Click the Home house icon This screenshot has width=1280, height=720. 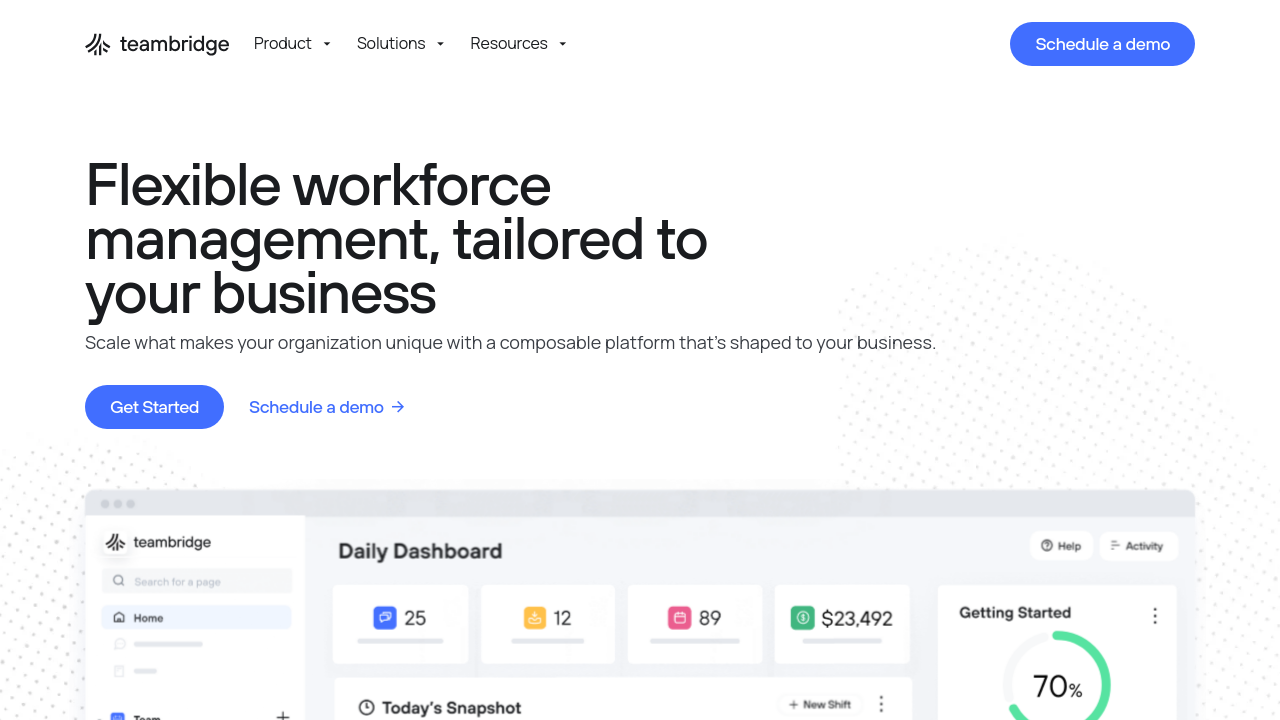click(x=119, y=617)
